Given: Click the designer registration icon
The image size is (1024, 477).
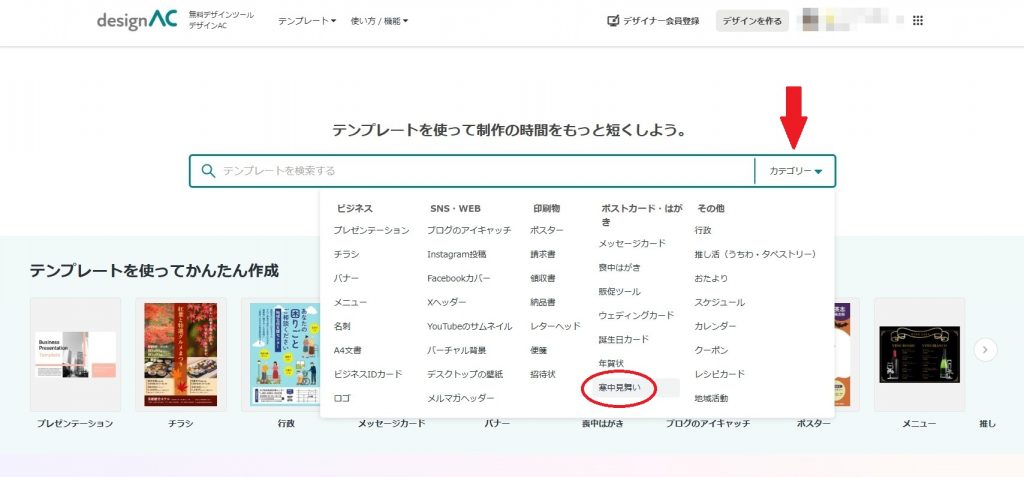Looking at the screenshot, I should (x=613, y=21).
